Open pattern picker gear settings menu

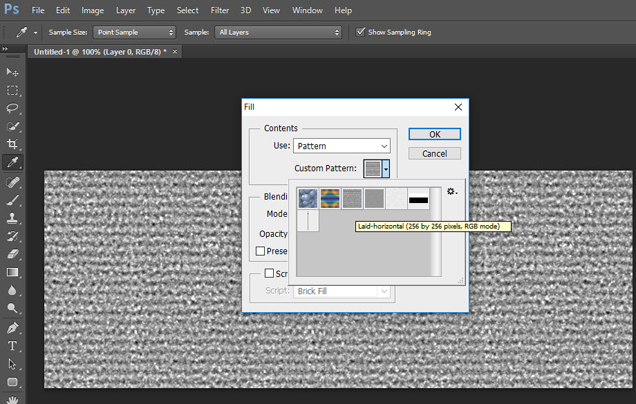[x=452, y=191]
